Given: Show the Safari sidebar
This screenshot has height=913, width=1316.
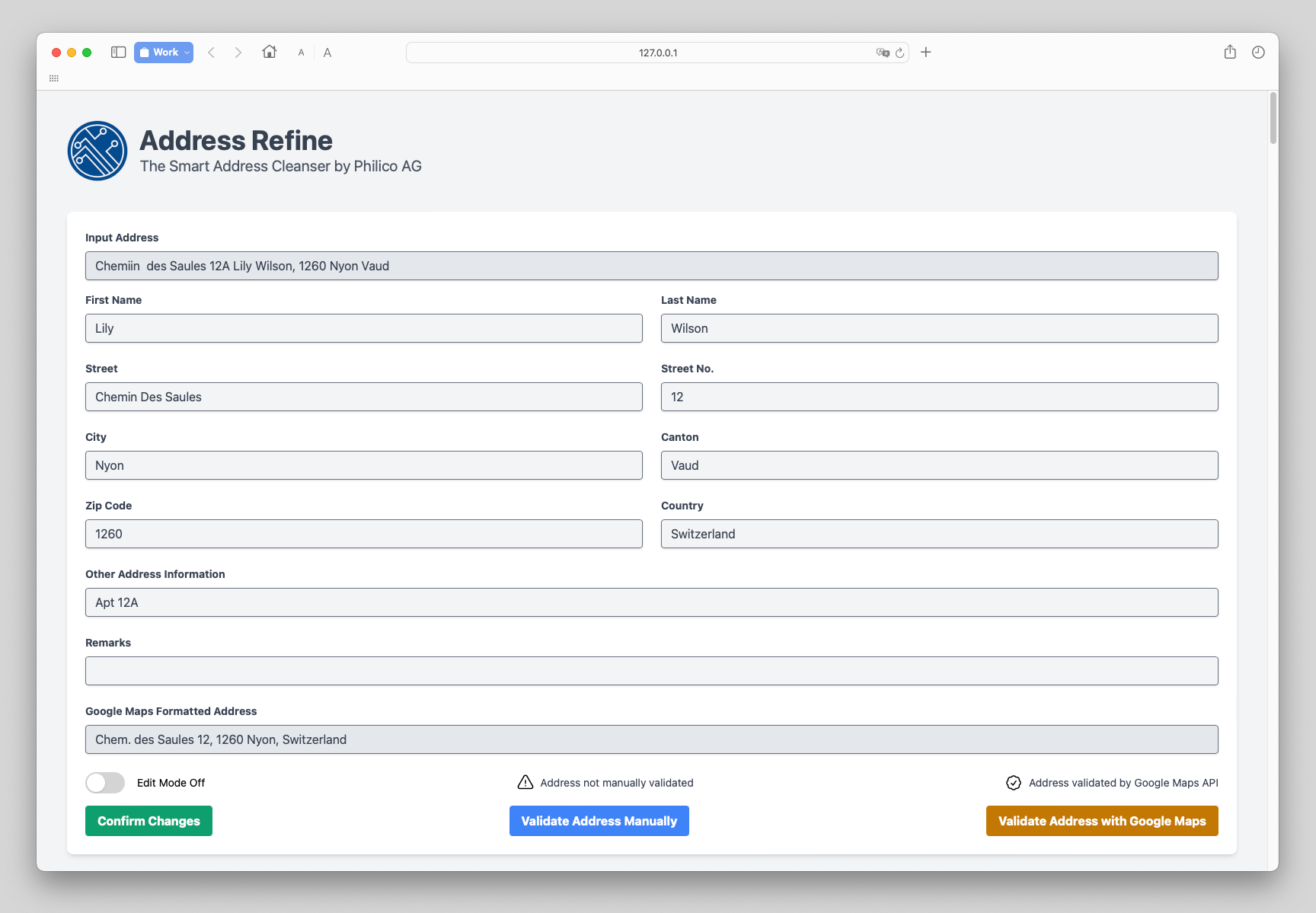Looking at the screenshot, I should click(x=118, y=53).
